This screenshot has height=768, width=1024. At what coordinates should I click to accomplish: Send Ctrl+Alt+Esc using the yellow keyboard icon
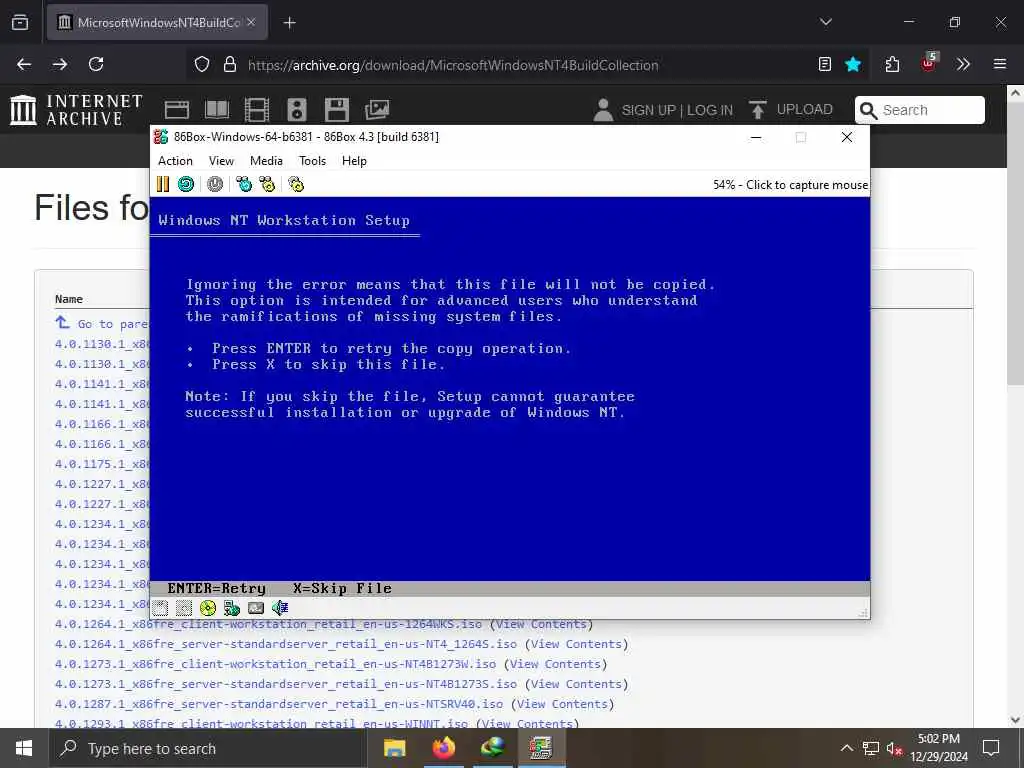267,184
